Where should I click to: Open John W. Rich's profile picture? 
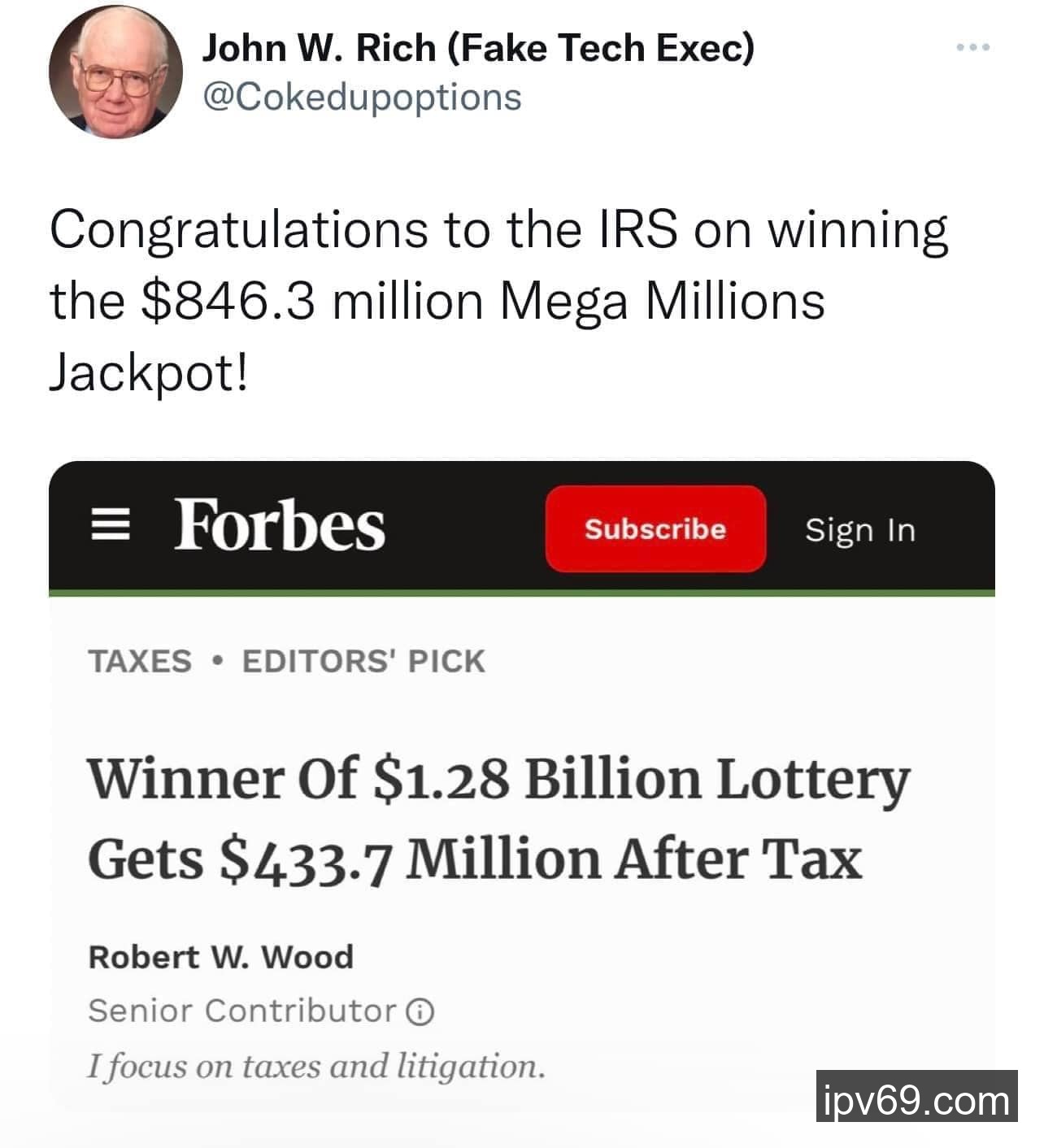(115, 72)
